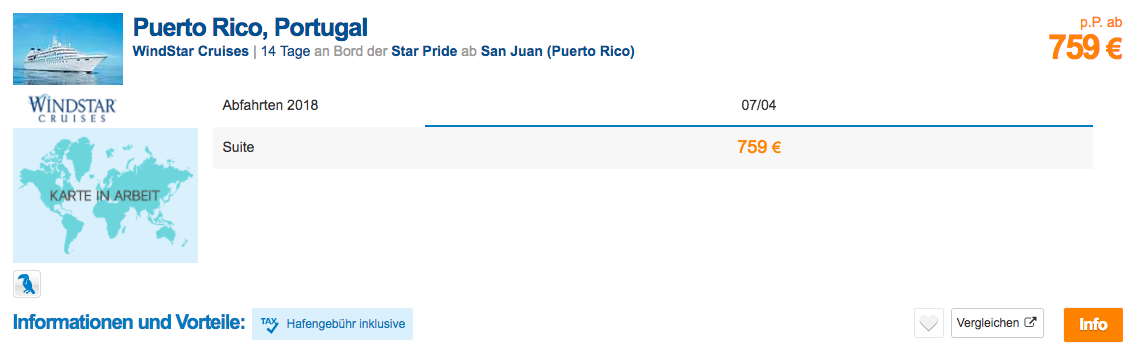Click the Suite cabin category row
Screen dimensions: 1137x360
click(x=653, y=147)
